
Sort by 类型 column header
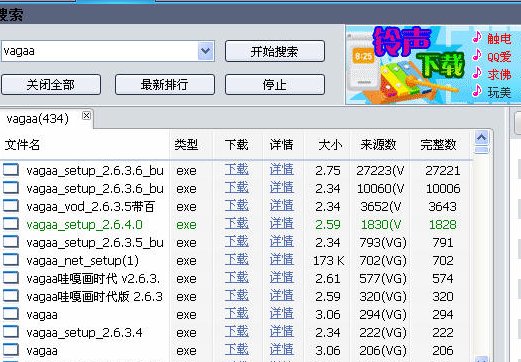click(x=186, y=145)
